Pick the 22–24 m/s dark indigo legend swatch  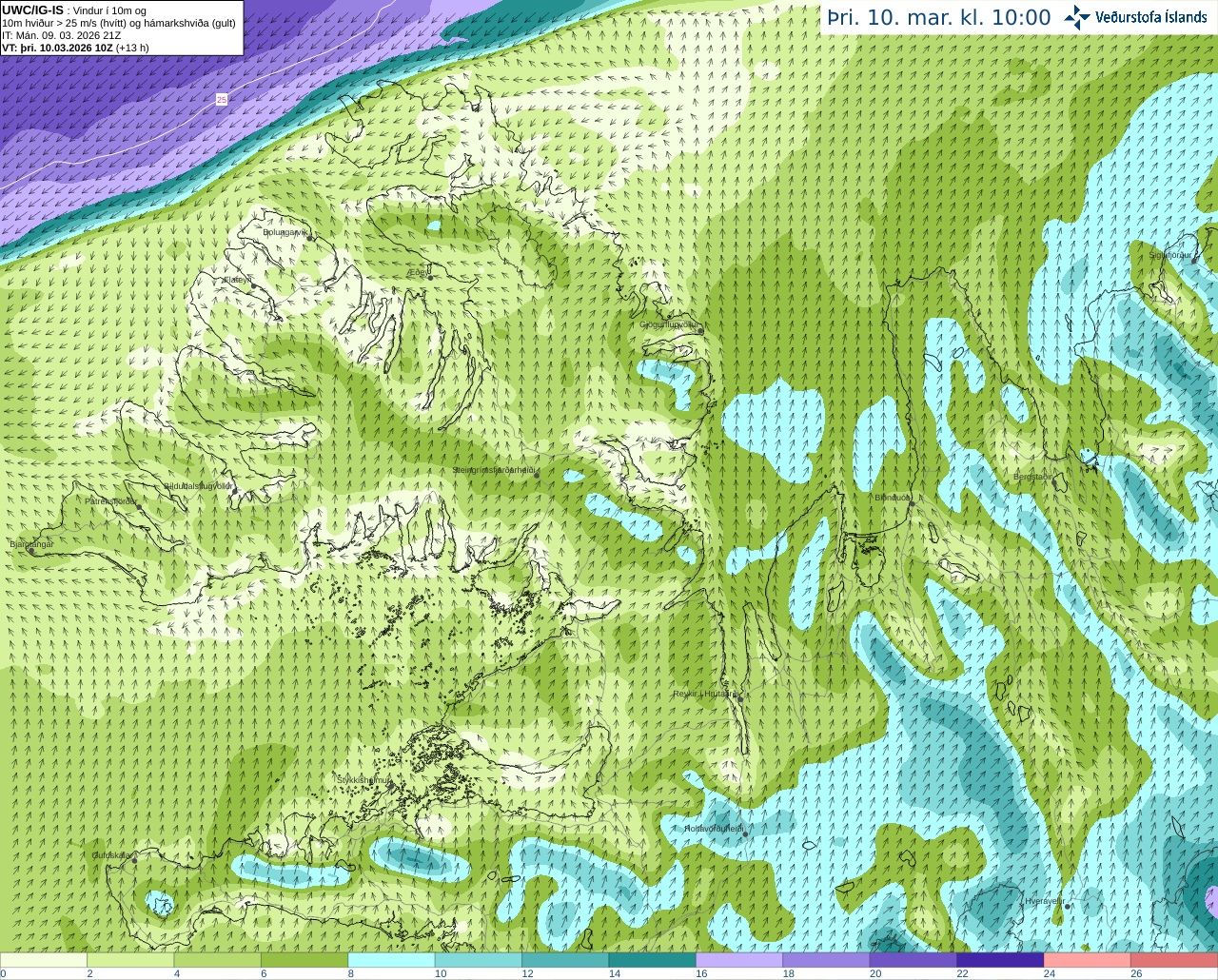pos(1001,960)
